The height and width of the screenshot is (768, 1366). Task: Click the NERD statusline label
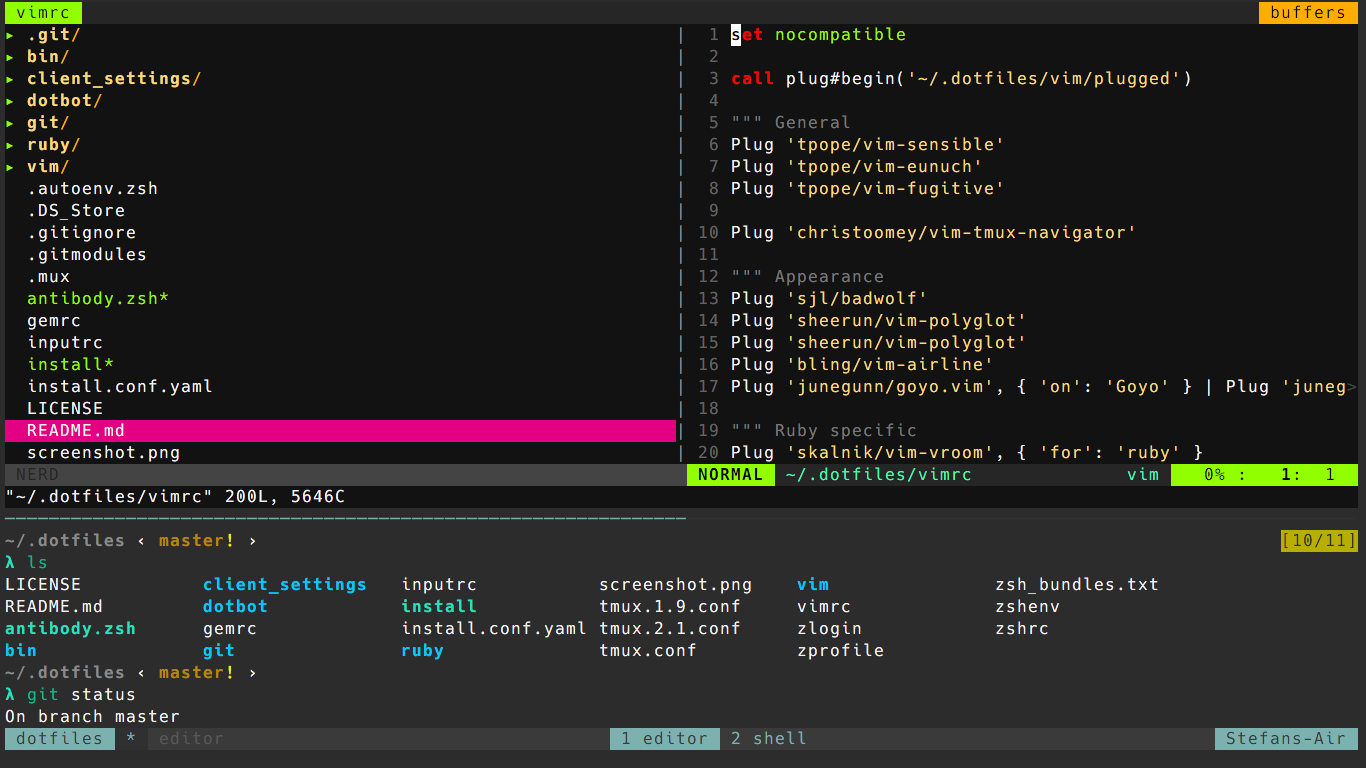click(x=37, y=475)
